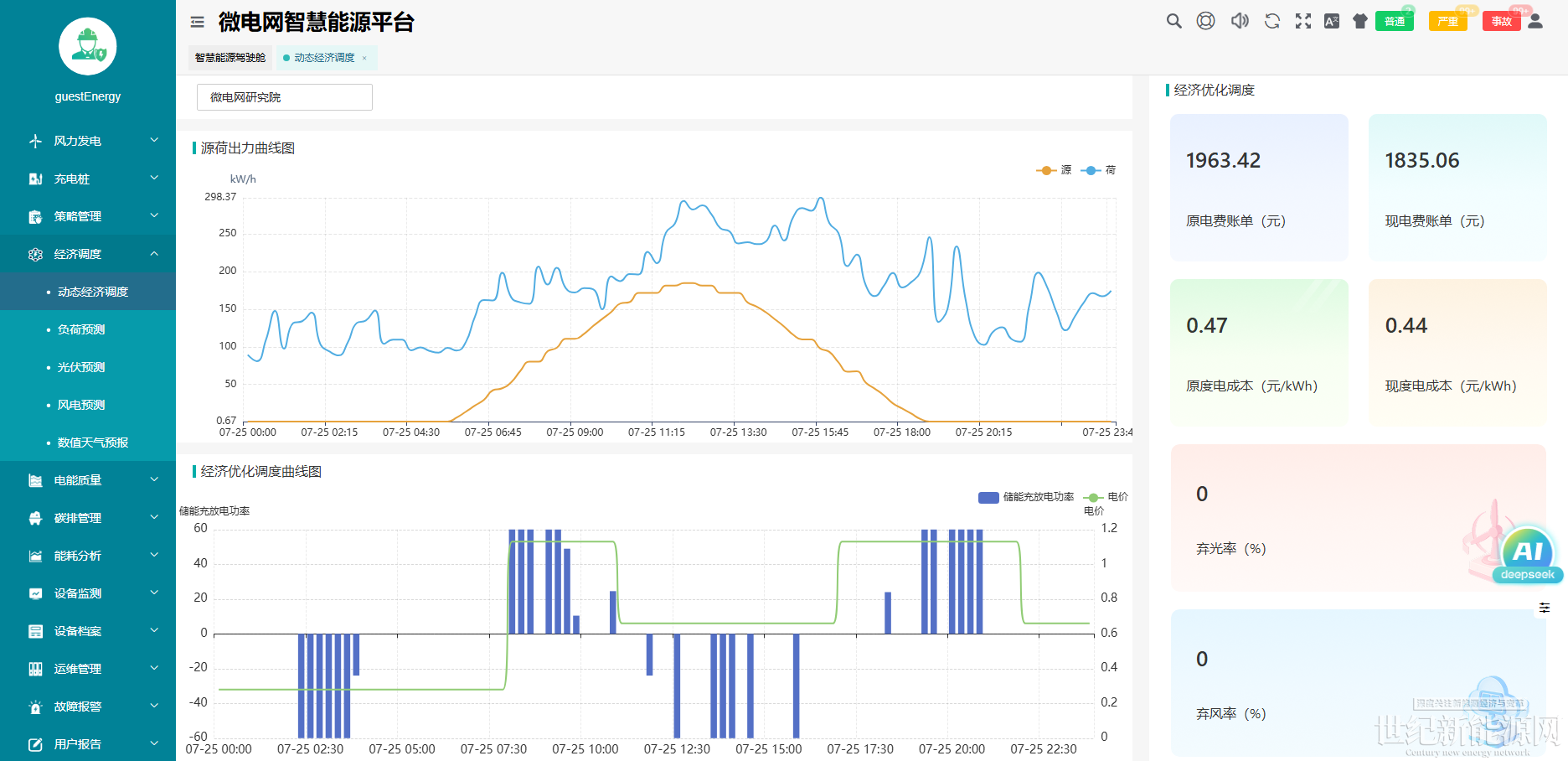Switch to the 智慧能源驾驶舱 tab
The height and width of the screenshot is (761, 1568).
230,58
